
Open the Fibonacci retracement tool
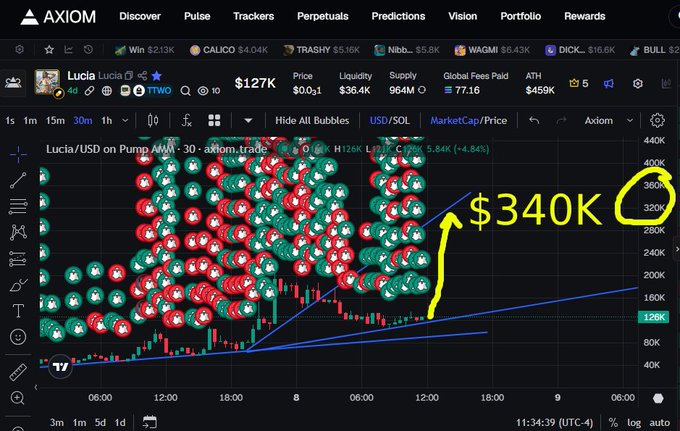pyautogui.click(x=18, y=206)
